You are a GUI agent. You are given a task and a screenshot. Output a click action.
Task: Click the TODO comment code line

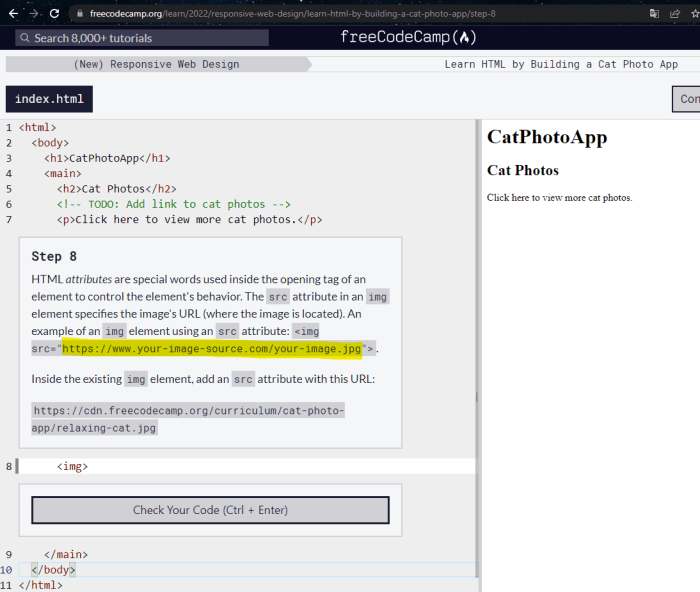(x=174, y=204)
